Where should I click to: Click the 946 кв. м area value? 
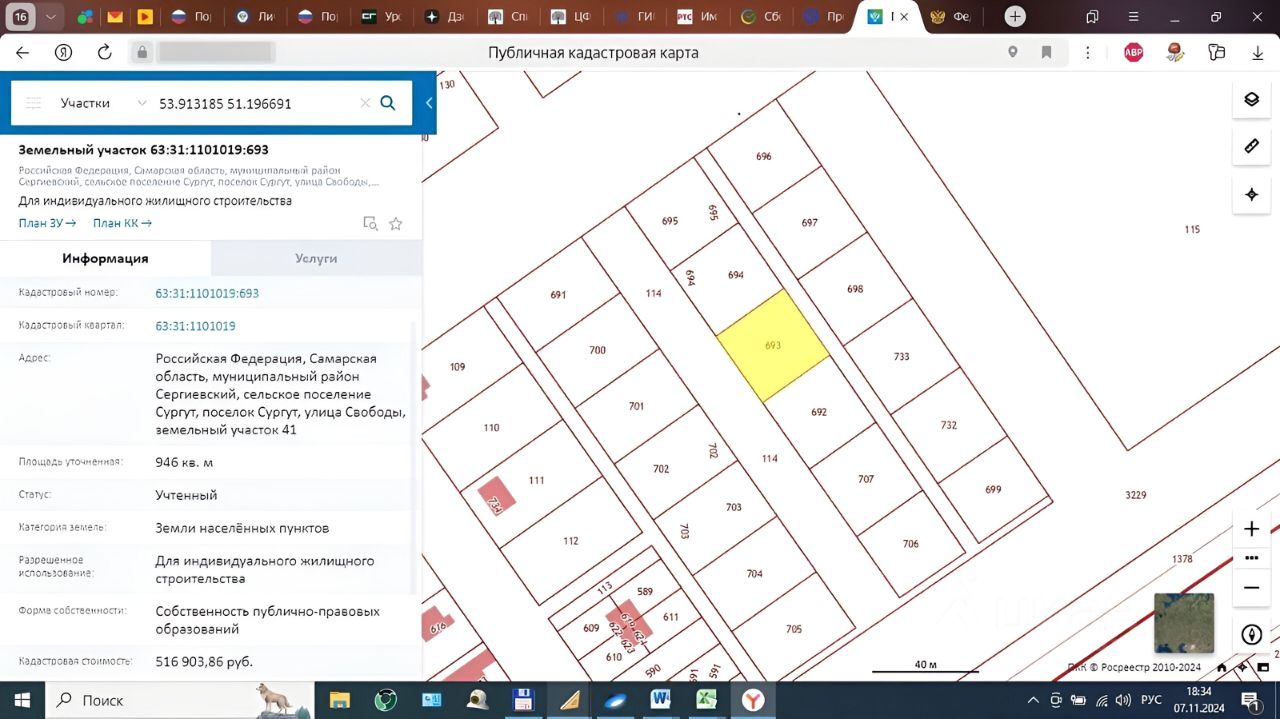pyautogui.click(x=184, y=462)
